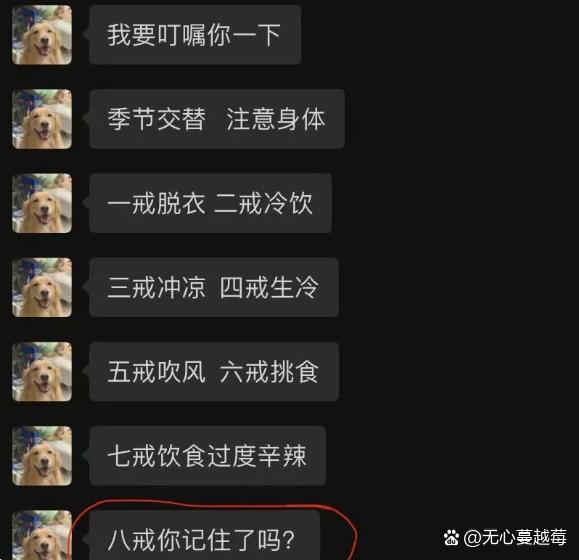Click the text 二戒冷饮 in third message
The width and height of the screenshot is (579, 560).
click(263, 203)
